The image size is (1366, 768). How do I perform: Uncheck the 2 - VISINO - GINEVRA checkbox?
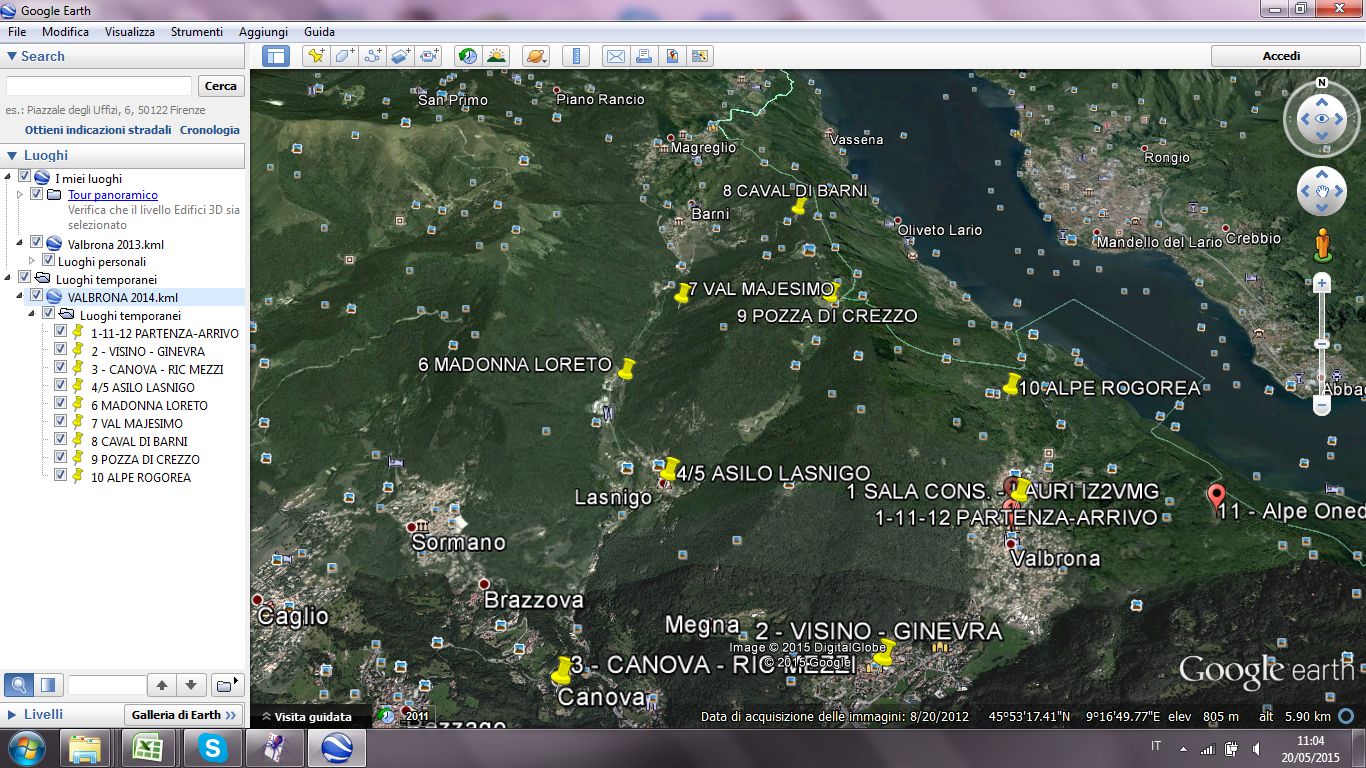point(60,351)
